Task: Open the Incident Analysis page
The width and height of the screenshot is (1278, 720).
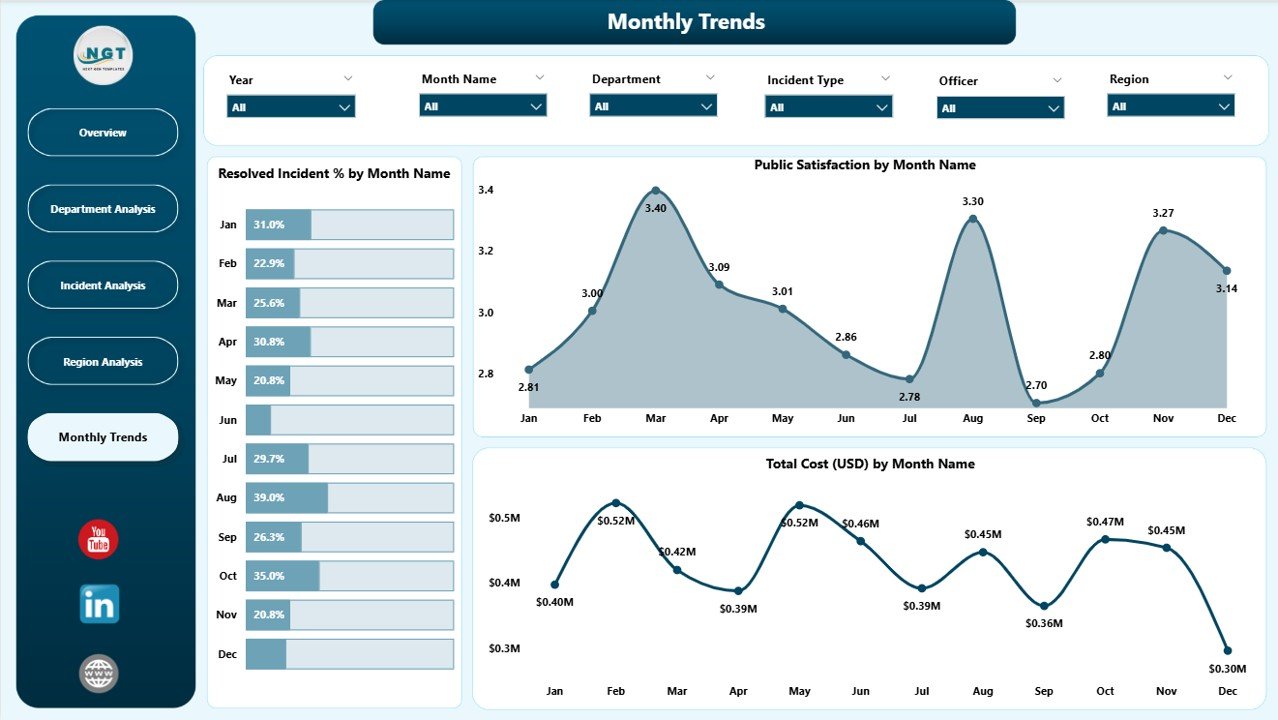Action: pos(103,285)
